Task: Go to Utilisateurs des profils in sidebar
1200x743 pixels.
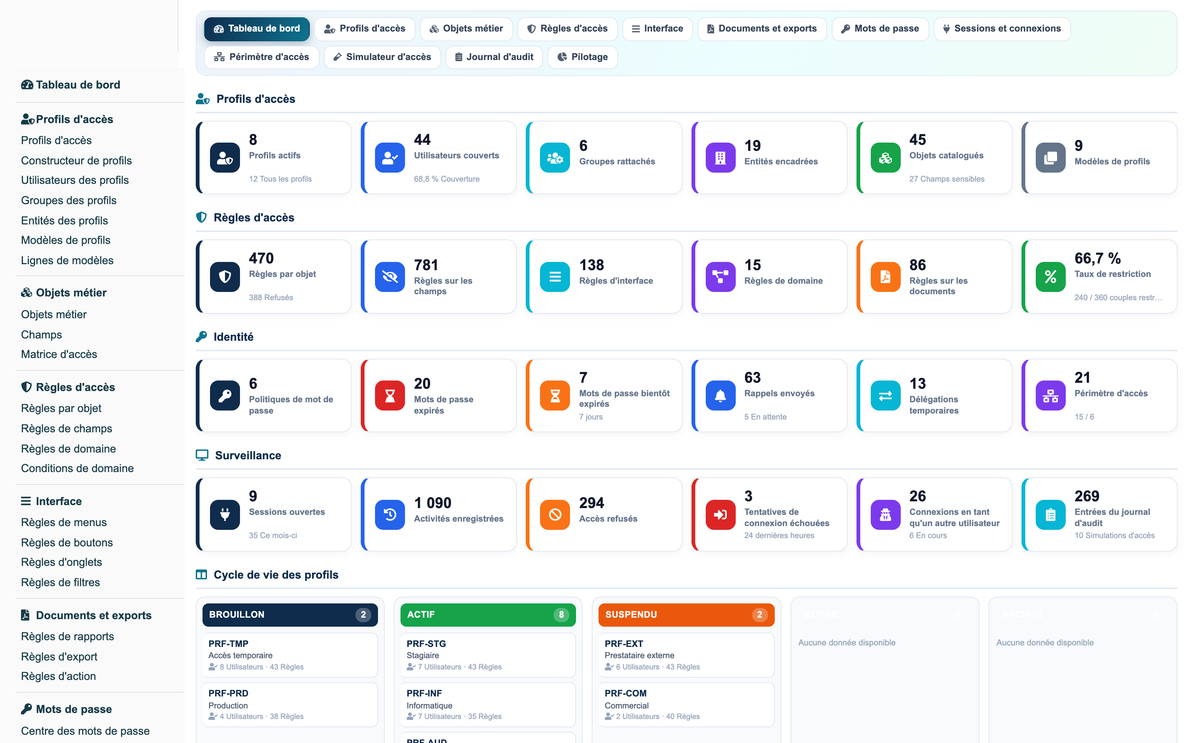Action: coord(75,180)
